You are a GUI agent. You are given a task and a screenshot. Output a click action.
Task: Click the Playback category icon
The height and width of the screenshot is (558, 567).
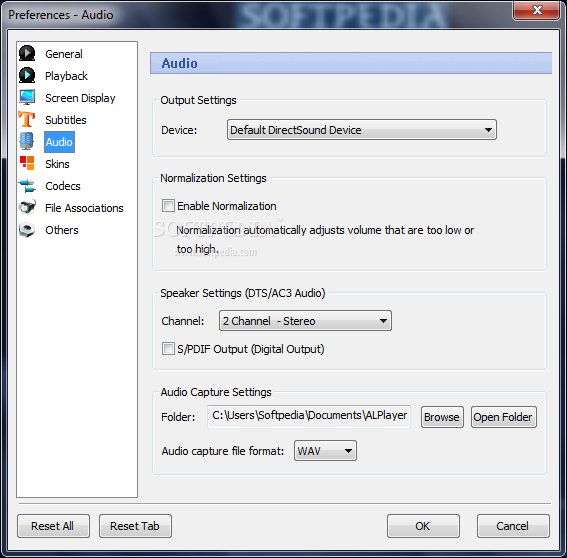click(x=27, y=76)
